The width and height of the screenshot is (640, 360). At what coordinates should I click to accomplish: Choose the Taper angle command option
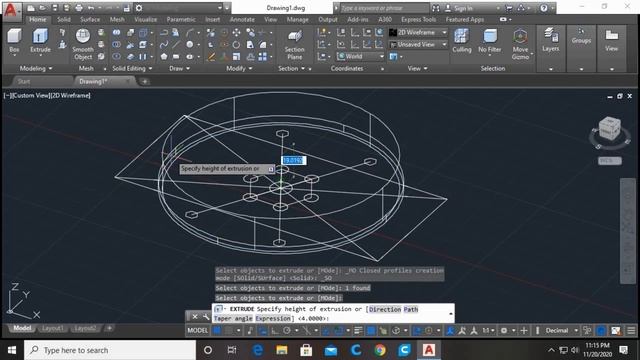coord(234,318)
